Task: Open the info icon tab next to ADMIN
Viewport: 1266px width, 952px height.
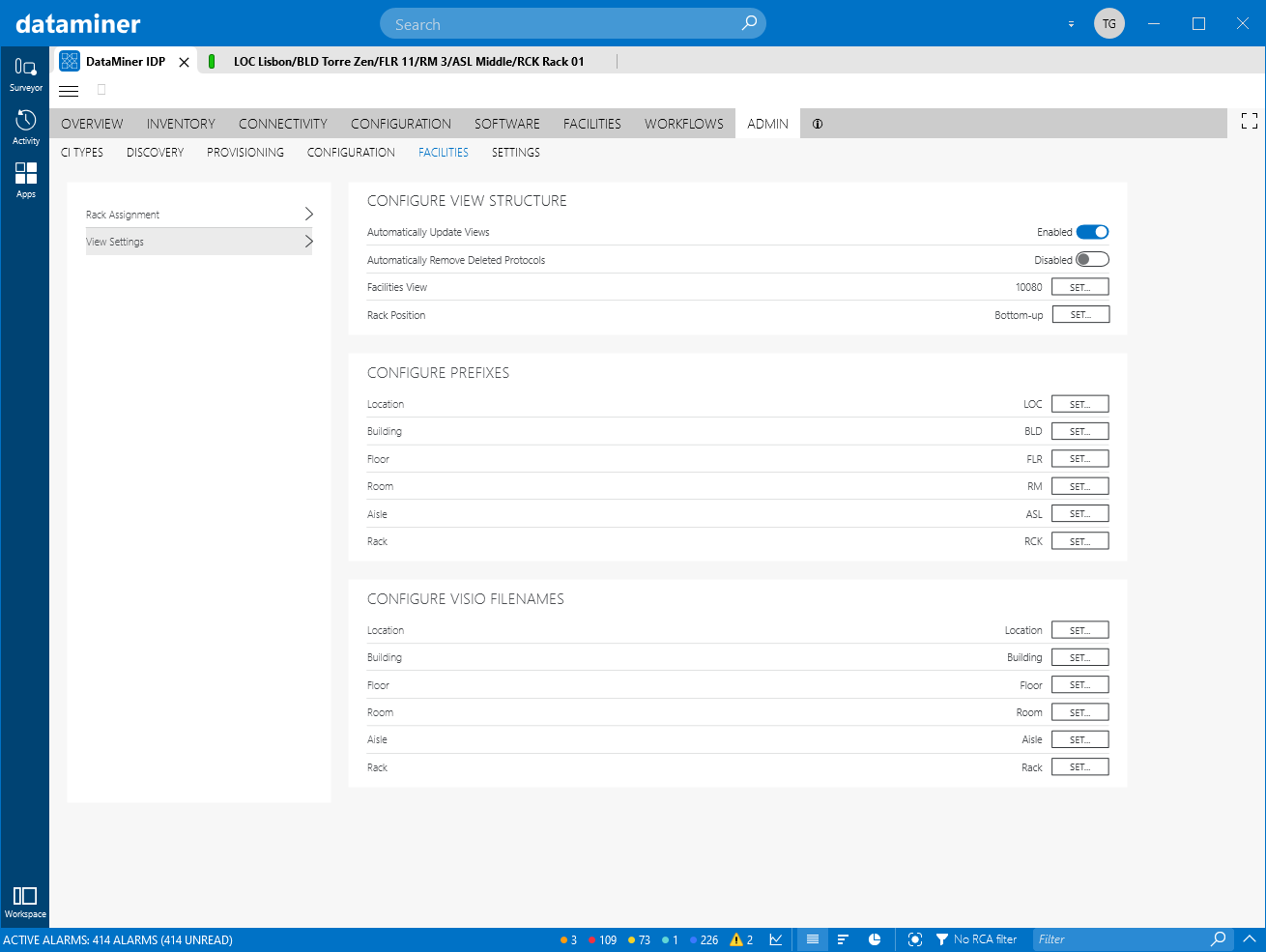Action: click(818, 124)
